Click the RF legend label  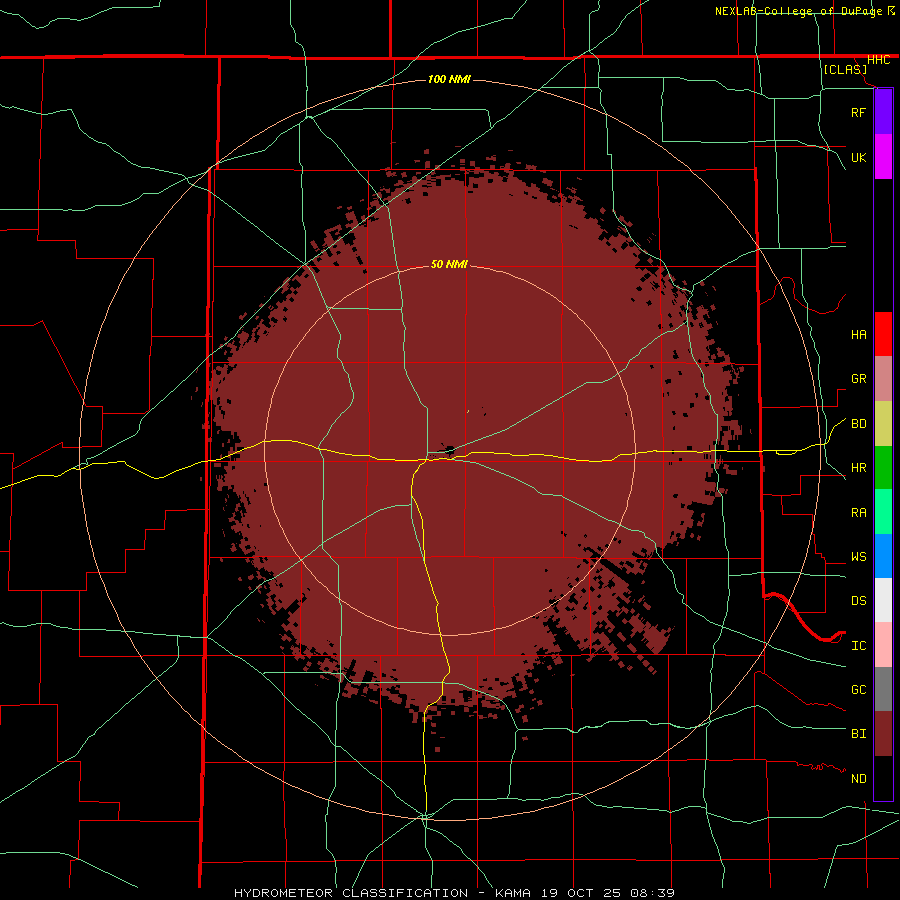point(858,112)
